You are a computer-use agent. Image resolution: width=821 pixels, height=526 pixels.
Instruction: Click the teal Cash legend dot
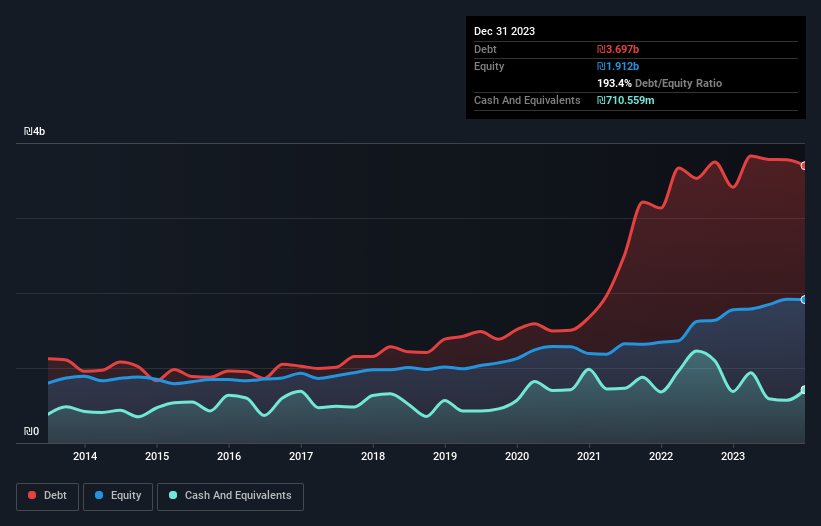click(173, 495)
